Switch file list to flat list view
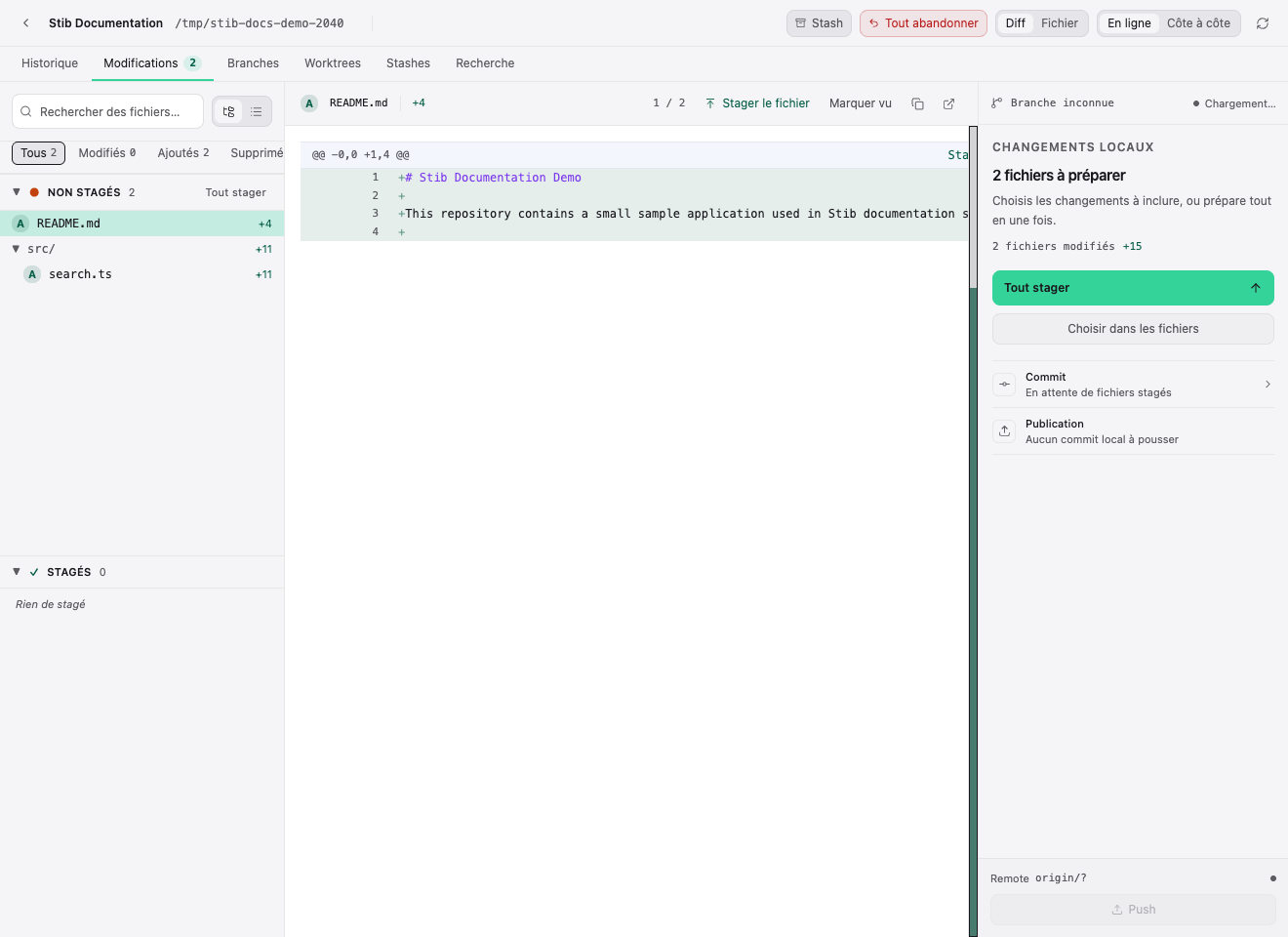The width and height of the screenshot is (1288, 937). pos(257,112)
